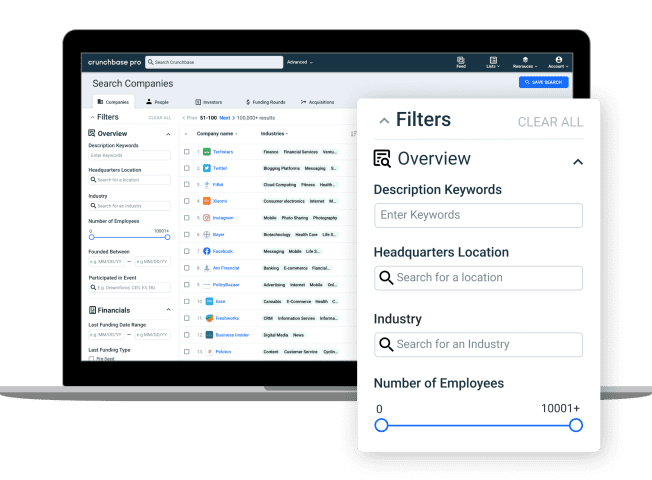
Task: Collapse Filters chevron in the enlarged panel
Action: pos(384,121)
